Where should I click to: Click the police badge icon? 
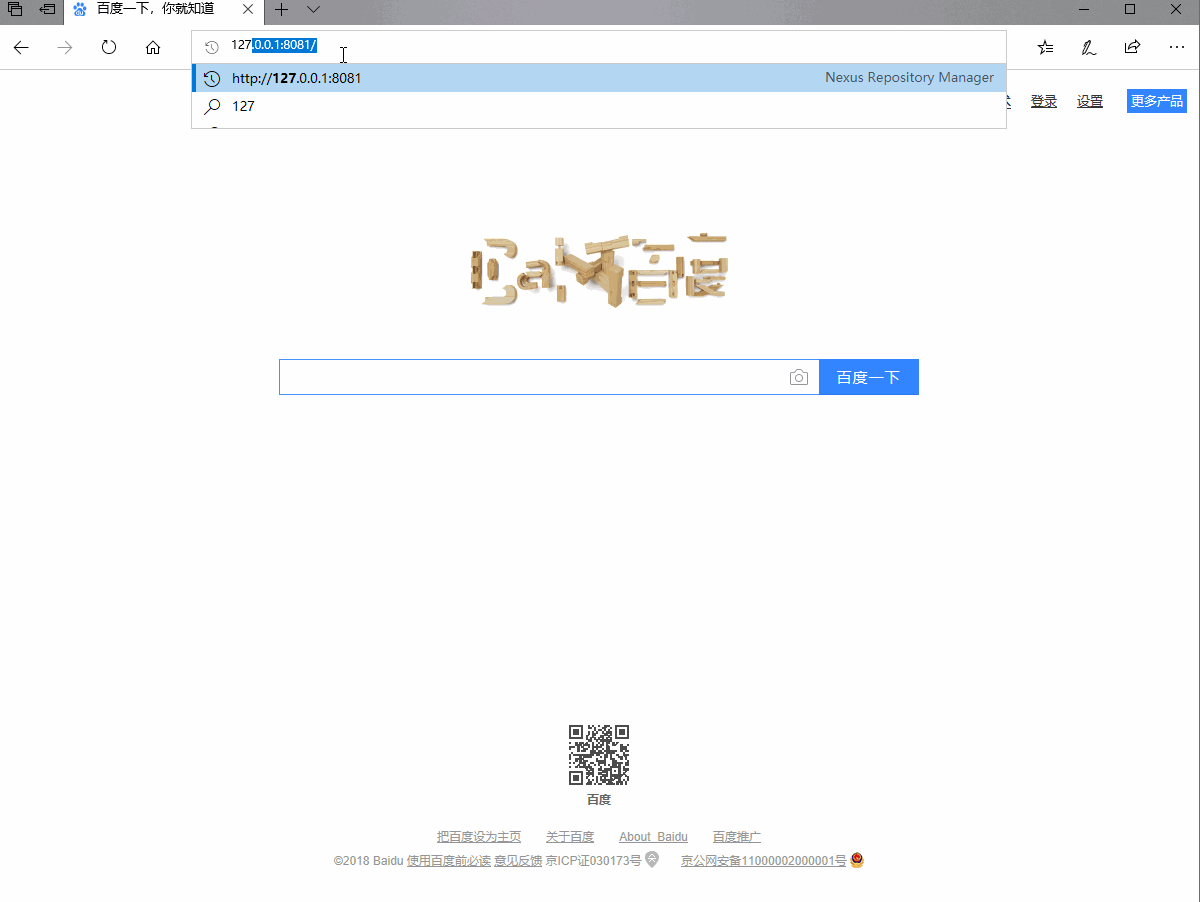click(857, 859)
